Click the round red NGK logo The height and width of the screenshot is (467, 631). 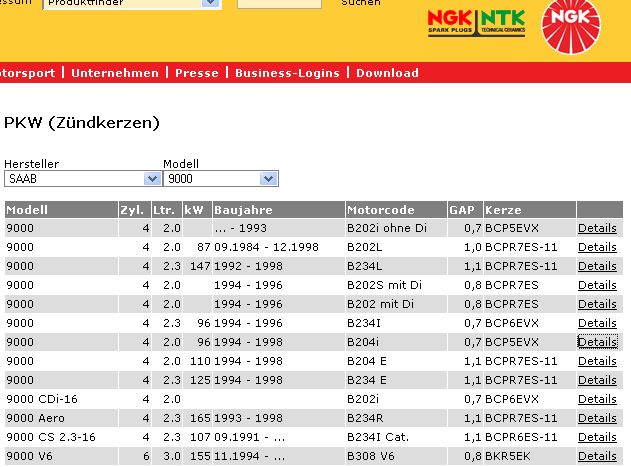[571, 27]
